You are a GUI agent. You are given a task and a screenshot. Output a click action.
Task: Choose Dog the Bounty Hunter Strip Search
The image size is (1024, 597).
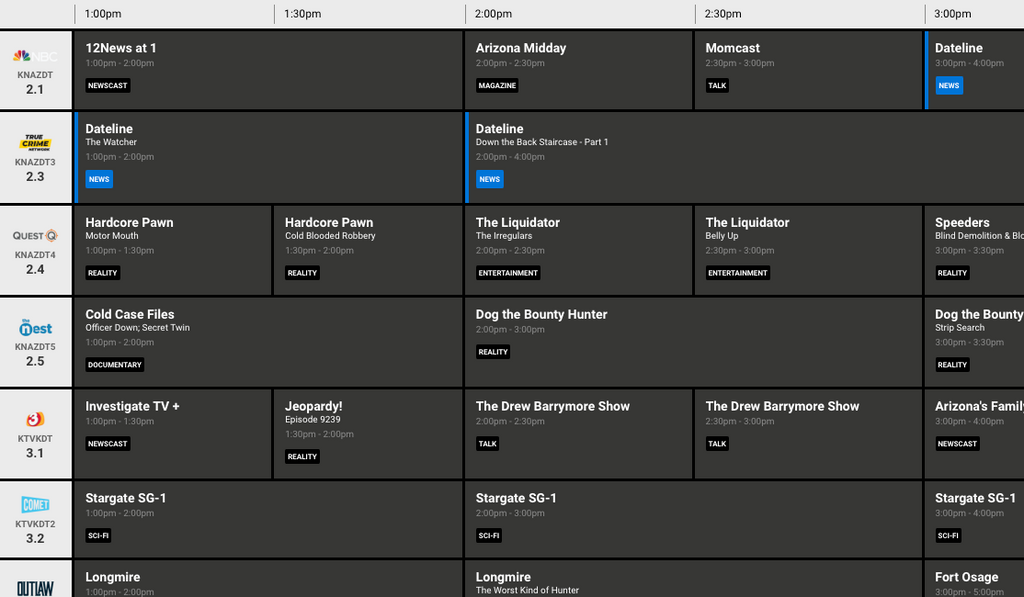click(974, 342)
